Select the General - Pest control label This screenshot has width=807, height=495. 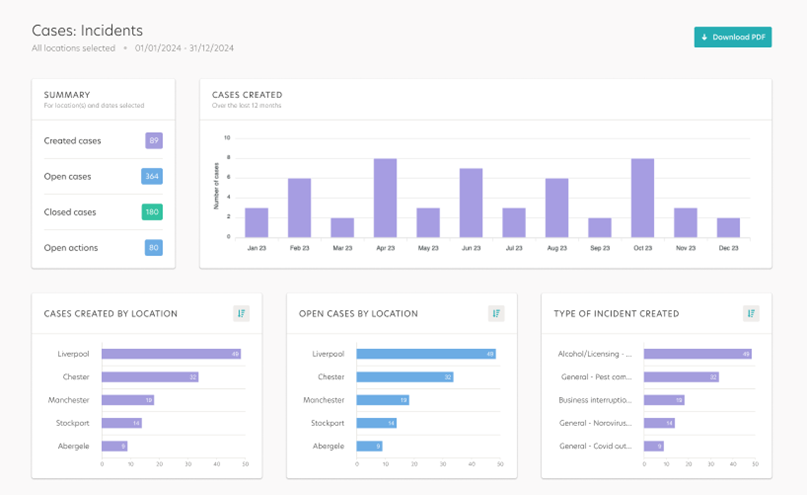596,377
